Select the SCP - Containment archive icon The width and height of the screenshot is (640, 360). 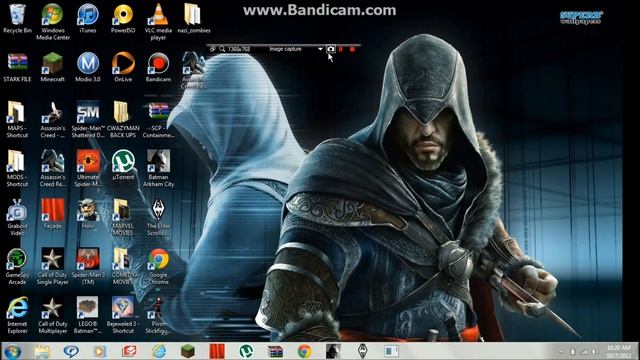pos(158,119)
